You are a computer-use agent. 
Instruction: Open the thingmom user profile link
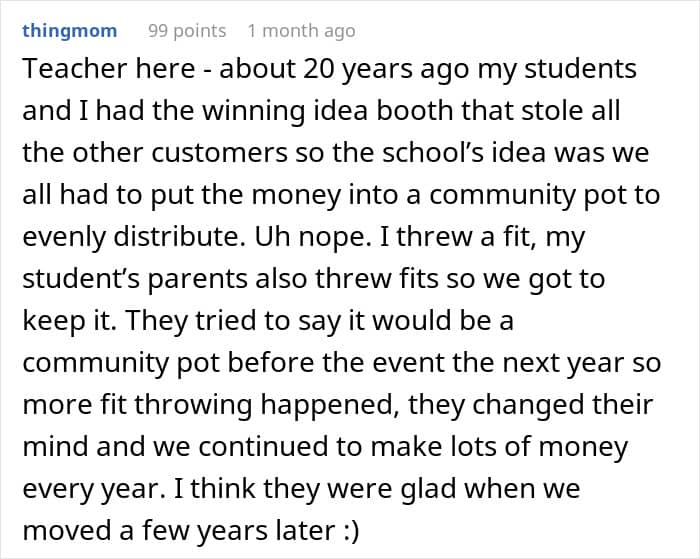[69, 31]
